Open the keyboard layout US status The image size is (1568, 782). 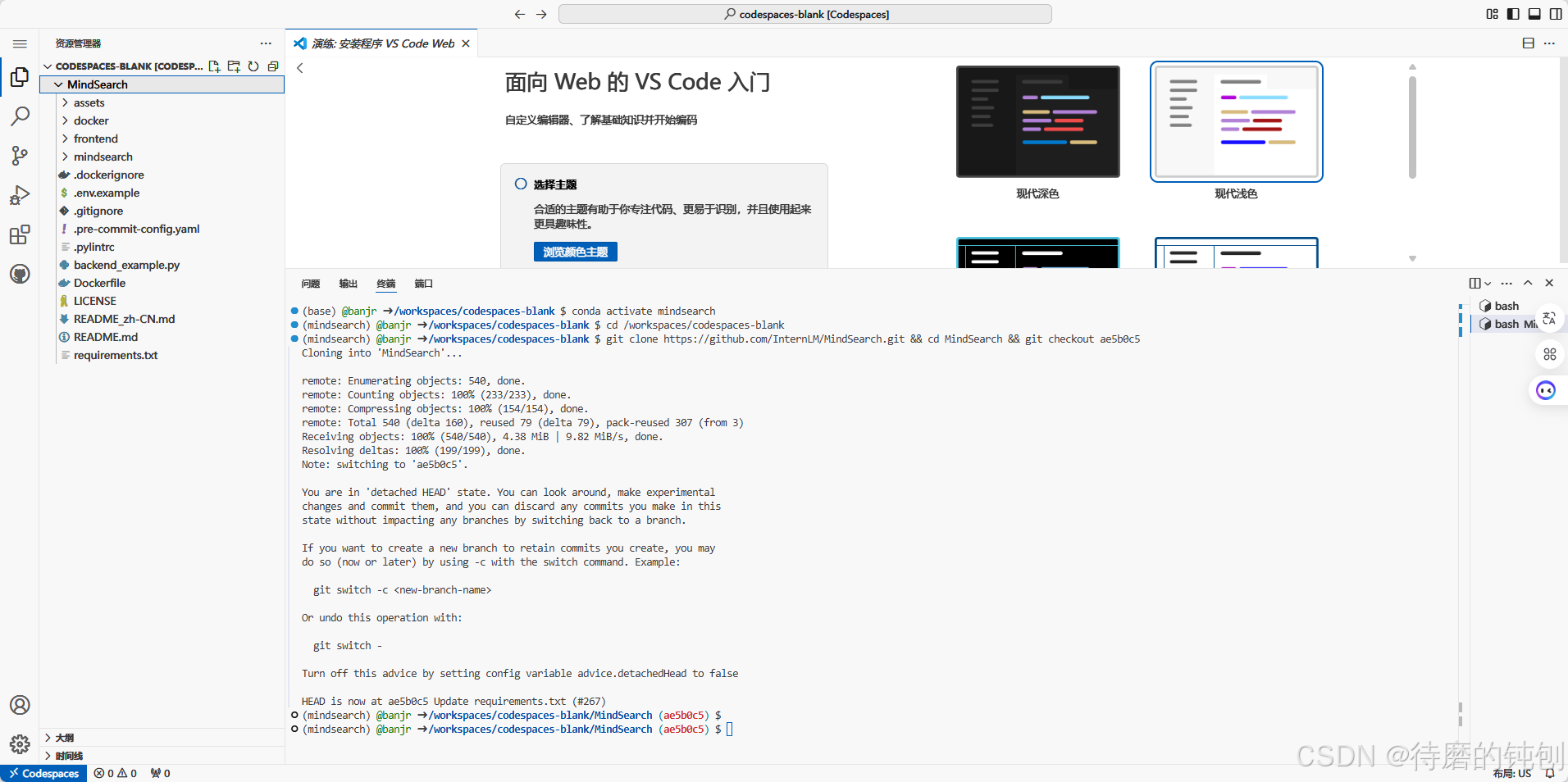click(x=1512, y=773)
